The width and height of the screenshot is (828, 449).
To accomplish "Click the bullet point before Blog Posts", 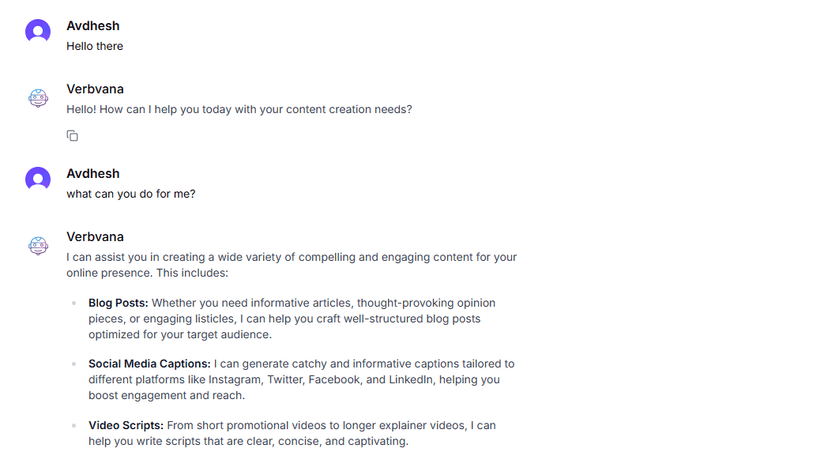I will (74, 303).
